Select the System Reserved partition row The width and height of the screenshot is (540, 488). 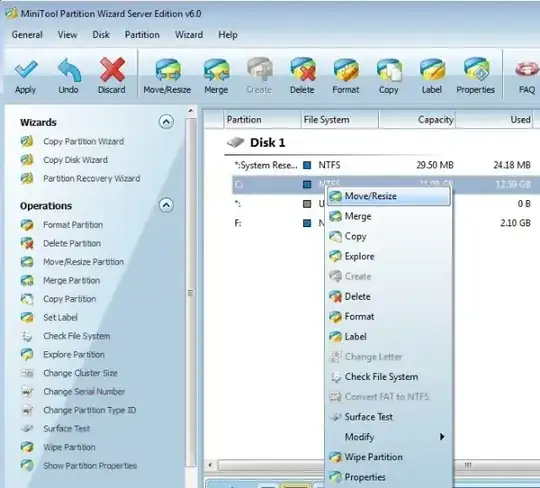click(x=382, y=165)
